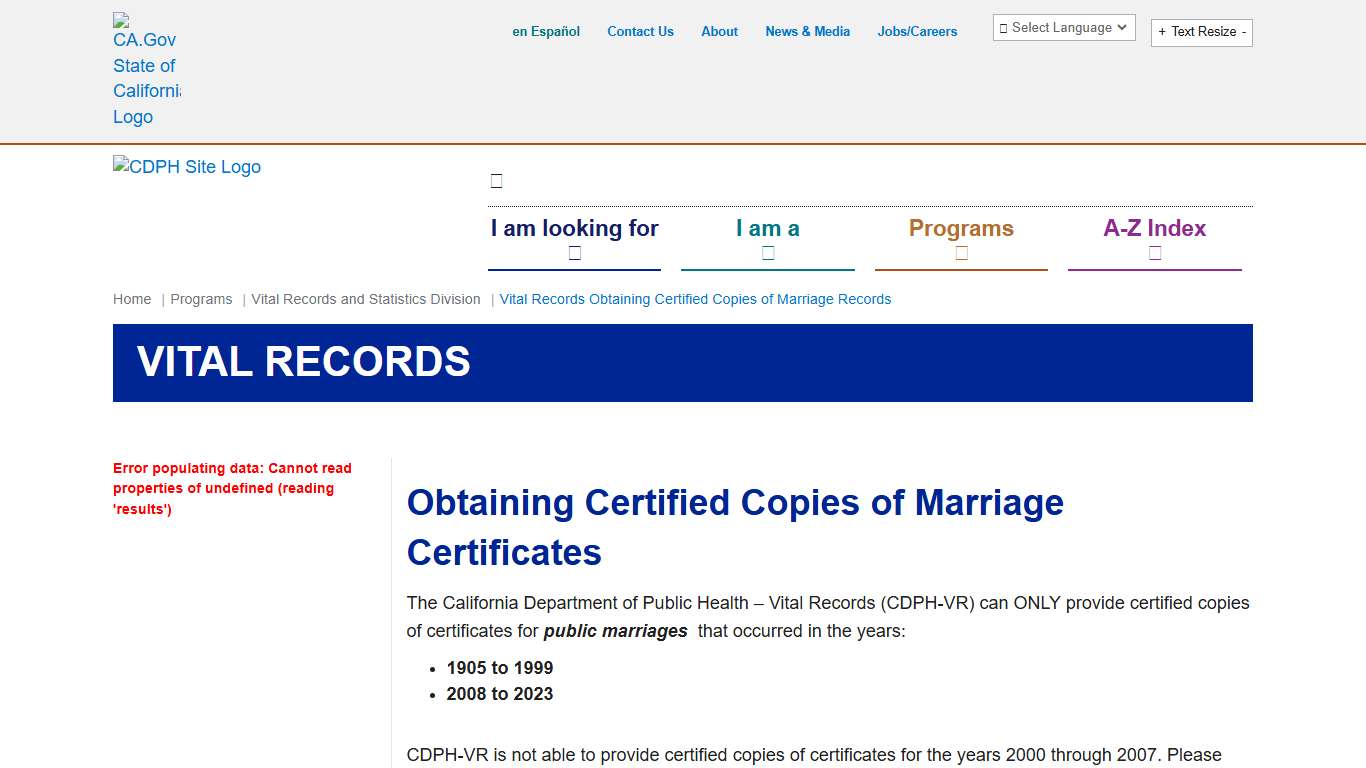Open the Programs navigation menu

tap(961, 228)
